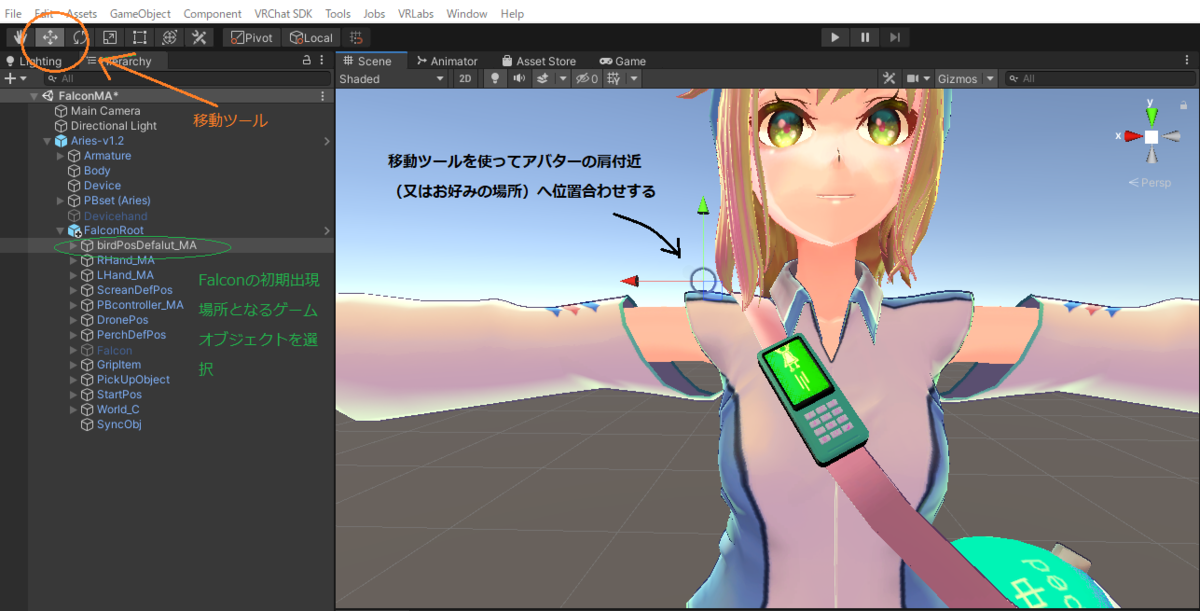This screenshot has height=611, width=1200.
Task: Open effects dropdown arrow
Action: 562,78
